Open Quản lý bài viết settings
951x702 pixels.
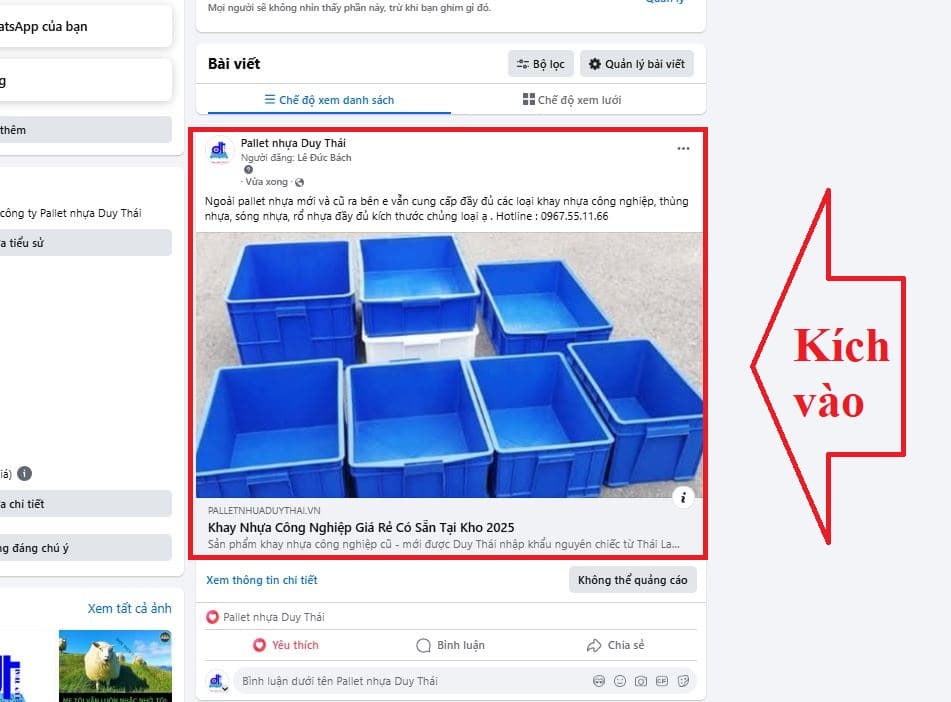click(637, 64)
